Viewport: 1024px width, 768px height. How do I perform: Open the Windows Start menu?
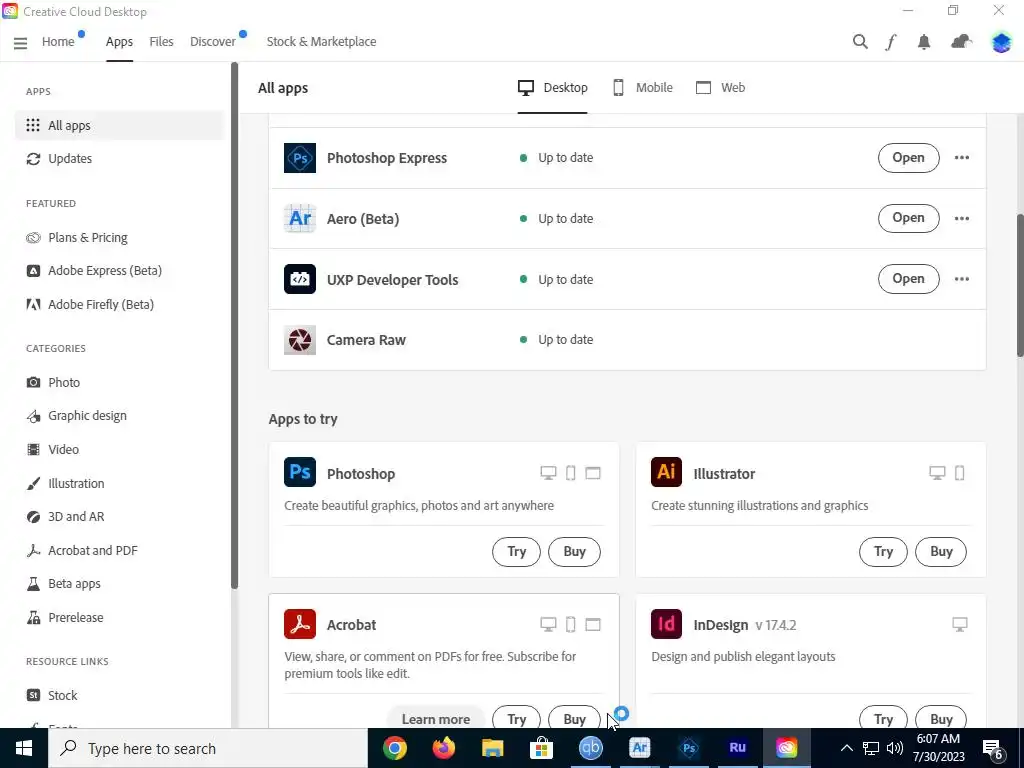click(x=24, y=748)
